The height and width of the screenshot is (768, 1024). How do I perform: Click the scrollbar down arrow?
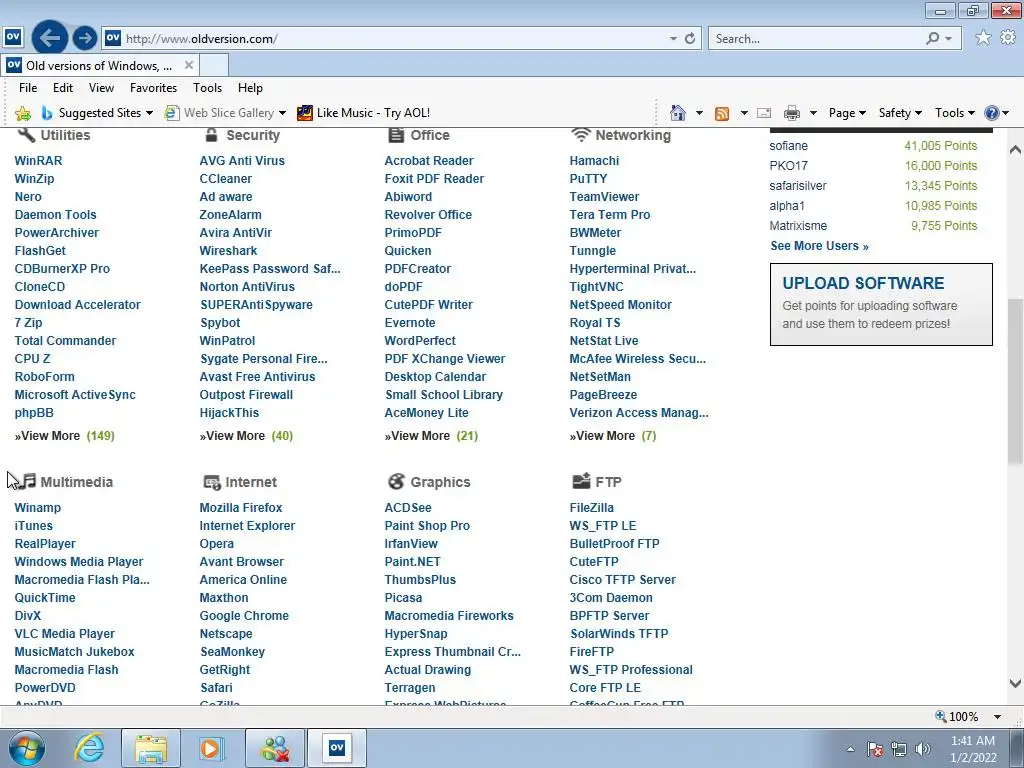[1015, 684]
